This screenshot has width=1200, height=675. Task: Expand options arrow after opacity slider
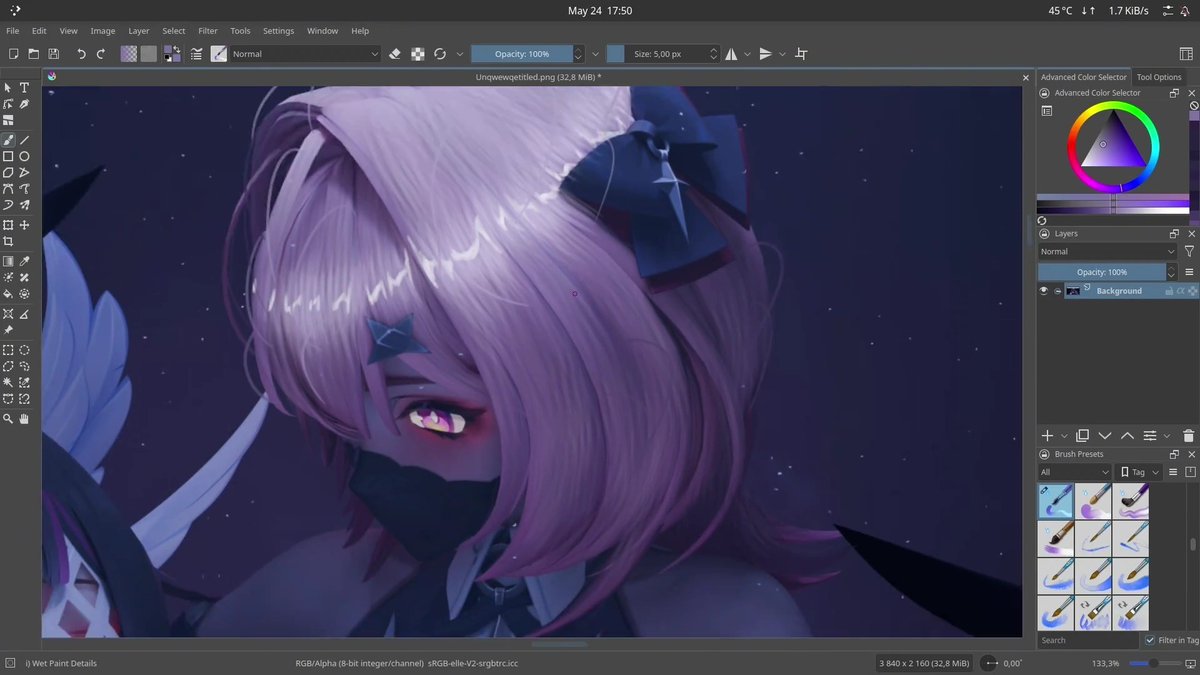click(x=595, y=54)
